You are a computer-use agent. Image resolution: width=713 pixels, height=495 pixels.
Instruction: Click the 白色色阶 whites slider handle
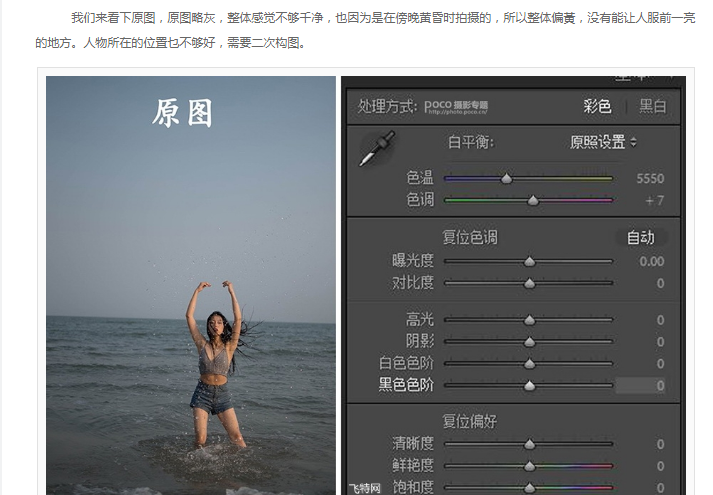tap(529, 364)
